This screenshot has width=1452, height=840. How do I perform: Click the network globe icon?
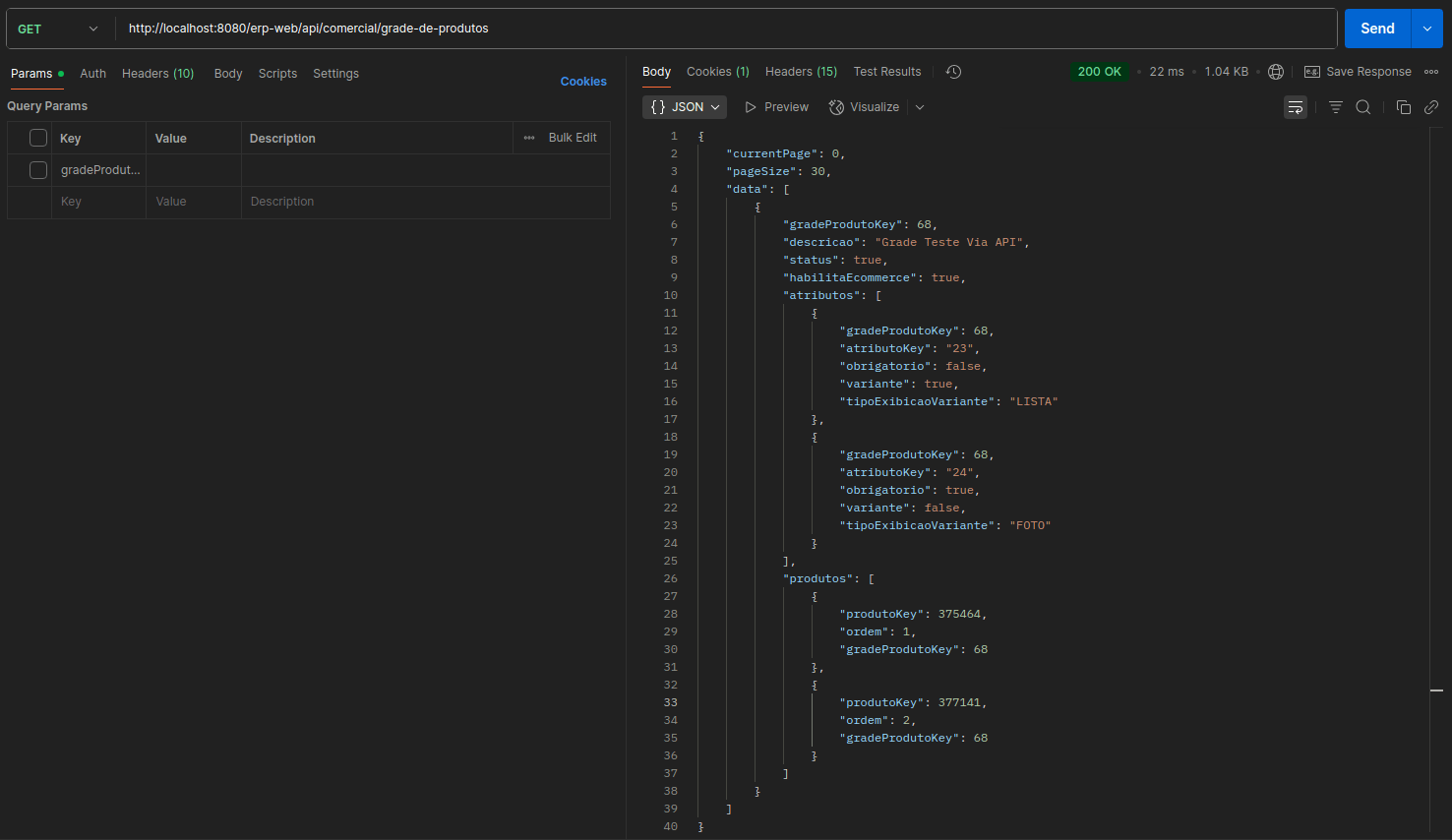tap(1276, 72)
